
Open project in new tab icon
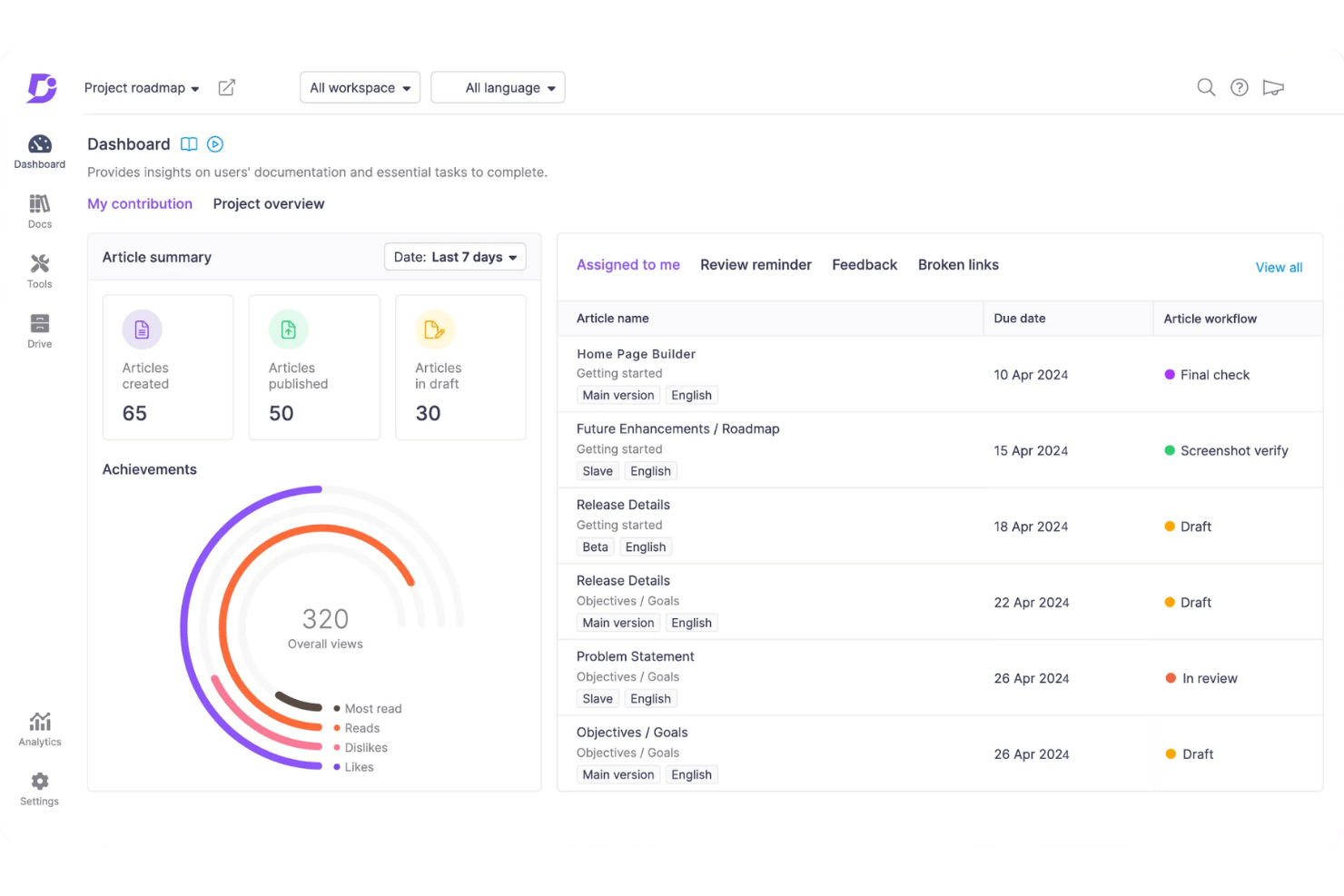point(227,87)
